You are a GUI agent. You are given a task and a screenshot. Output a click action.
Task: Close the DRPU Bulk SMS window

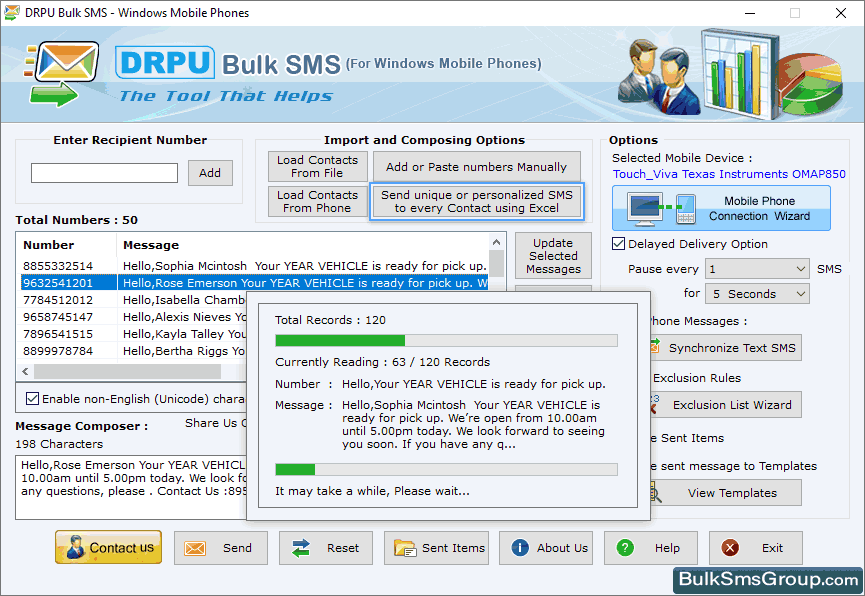(841, 13)
